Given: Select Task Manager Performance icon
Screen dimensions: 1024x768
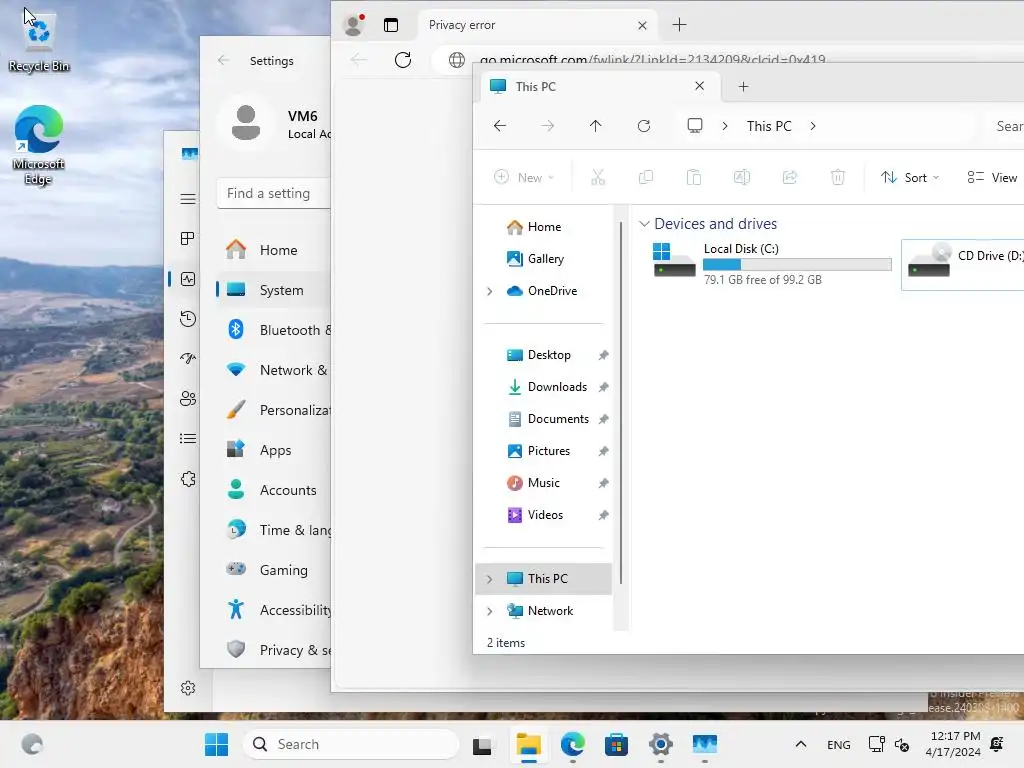Looking at the screenshot, I should (x=188, y=279).
